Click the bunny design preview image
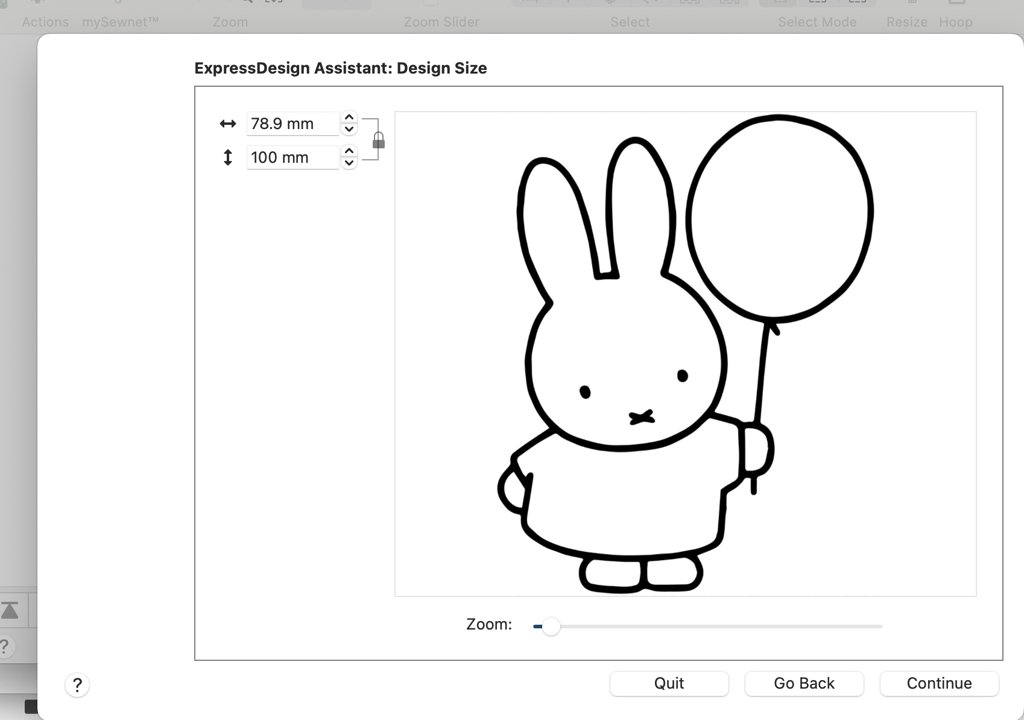This screenshot has height=720, width=1024. pos(685,353)
